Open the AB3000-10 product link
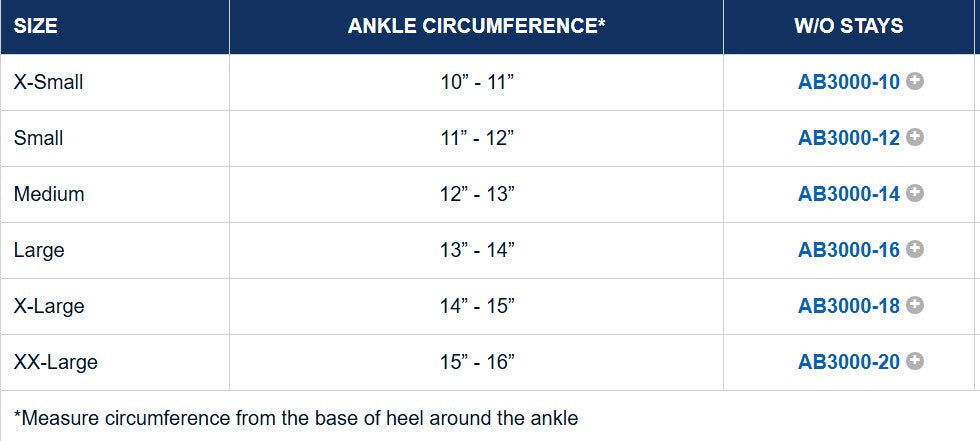The image size is (980, 441). pos(849,82)
